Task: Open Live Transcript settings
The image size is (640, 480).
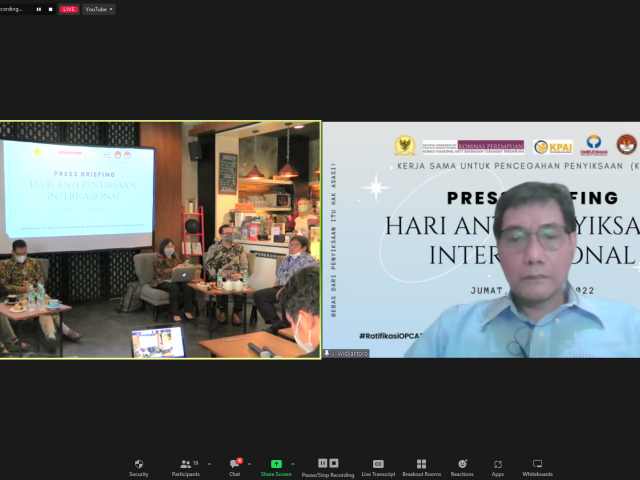Action: click(378, 466)
